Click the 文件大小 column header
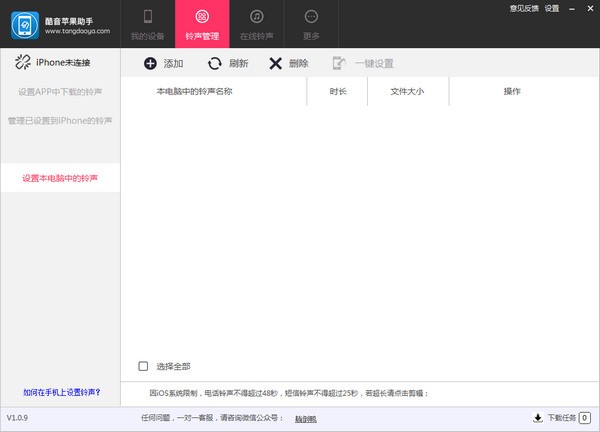This screenshot has height=432, width=600. 407,91
